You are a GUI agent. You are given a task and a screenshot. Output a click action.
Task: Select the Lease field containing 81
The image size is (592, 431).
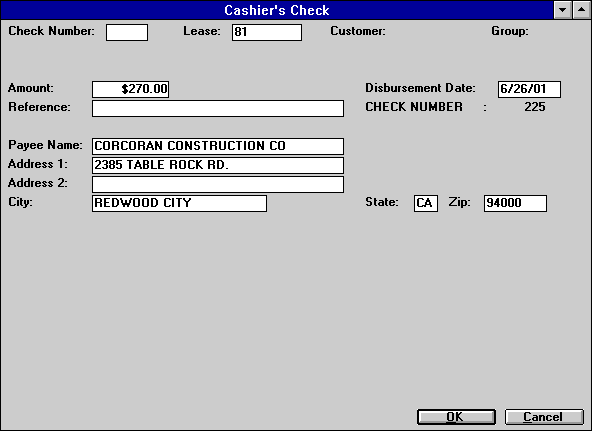pyautogui.click(x=267, y=32)
